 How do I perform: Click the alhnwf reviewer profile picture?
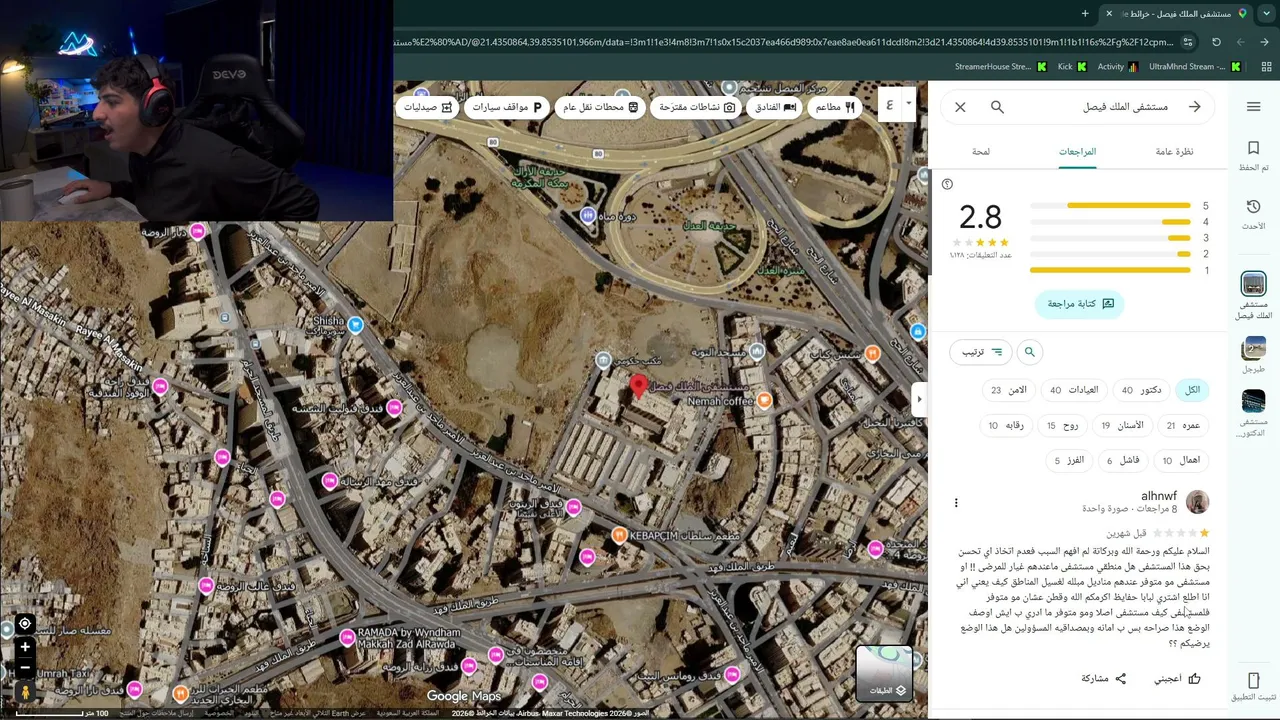tap(1197, 502)
